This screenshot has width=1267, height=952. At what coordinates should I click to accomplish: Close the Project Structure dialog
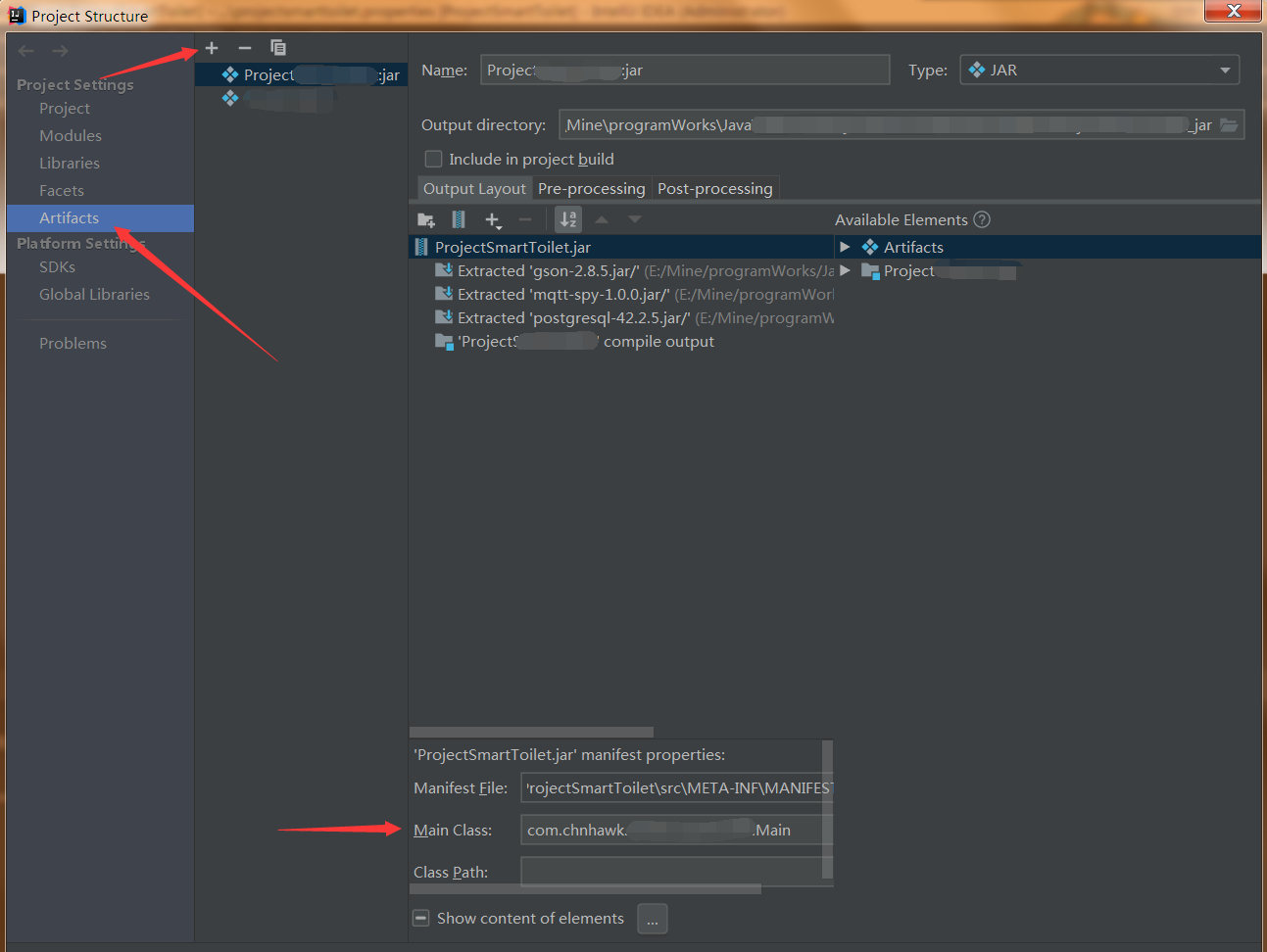pyautogui.click(x=1234, y=11)
